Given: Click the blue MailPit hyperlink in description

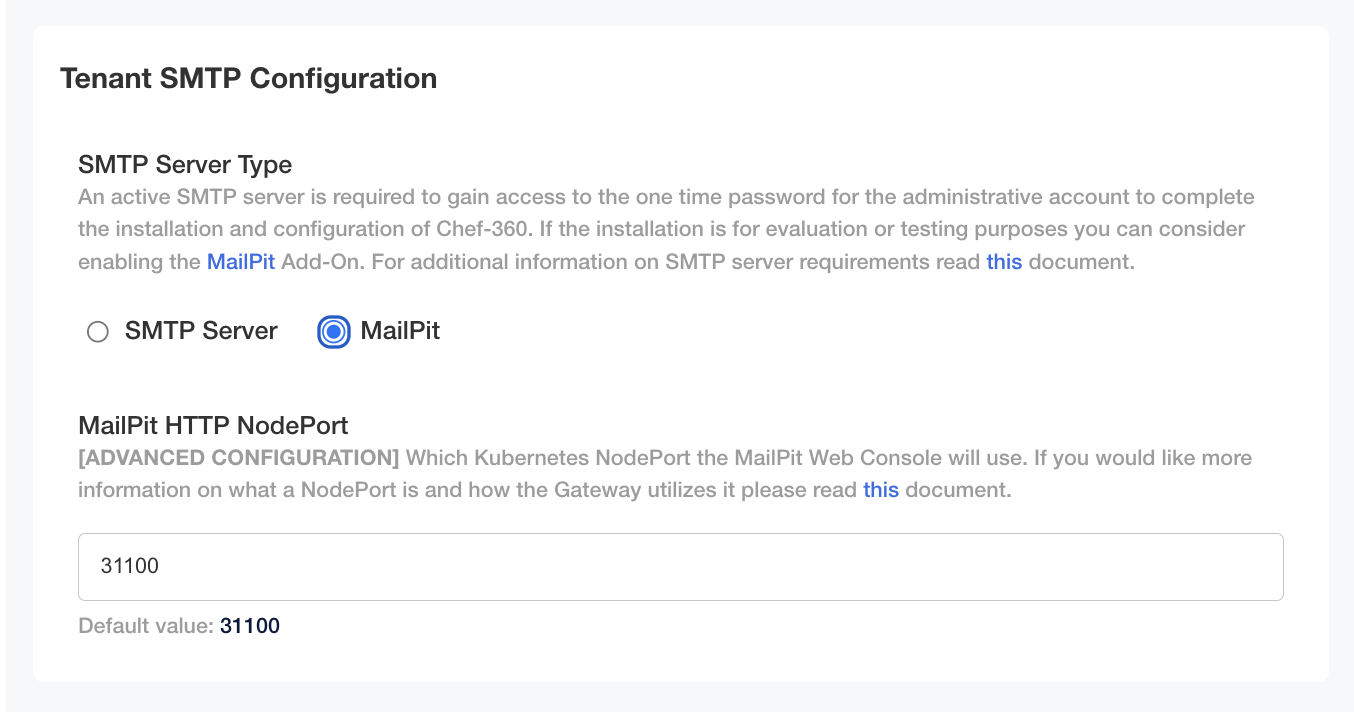Looking at the screenshot, I should (x=240, y=261).
